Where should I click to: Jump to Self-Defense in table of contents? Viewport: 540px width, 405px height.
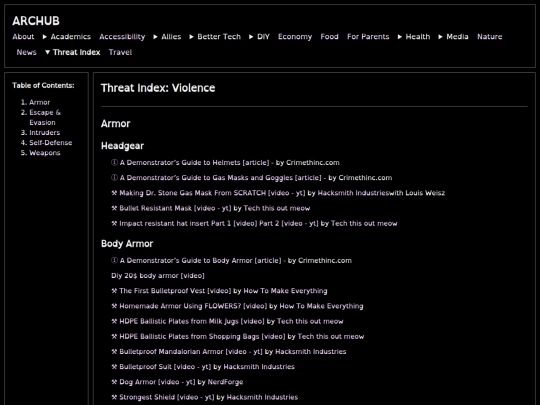point(51,143)
